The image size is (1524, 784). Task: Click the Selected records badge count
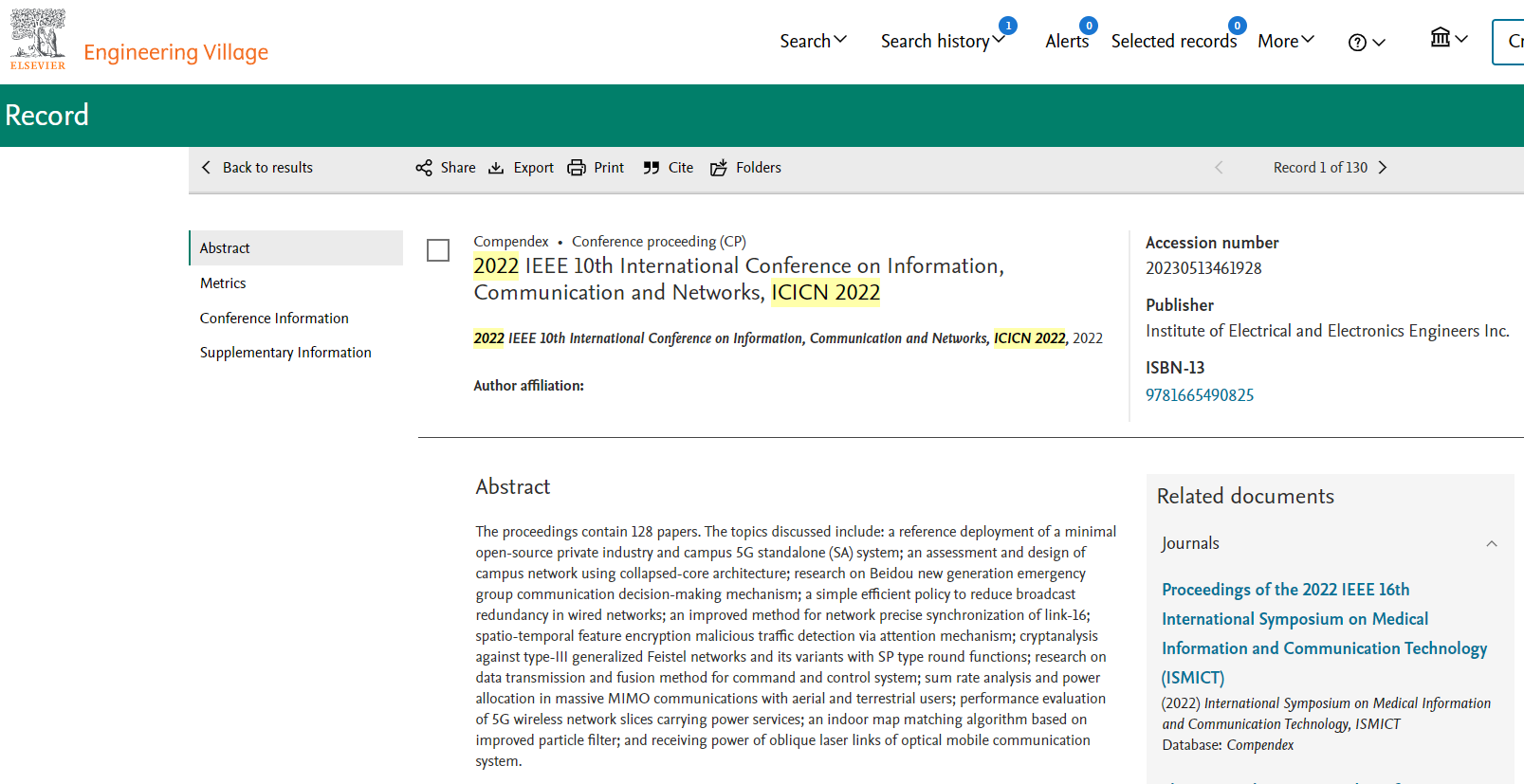pyautogui.click(x=1237, y=26)
